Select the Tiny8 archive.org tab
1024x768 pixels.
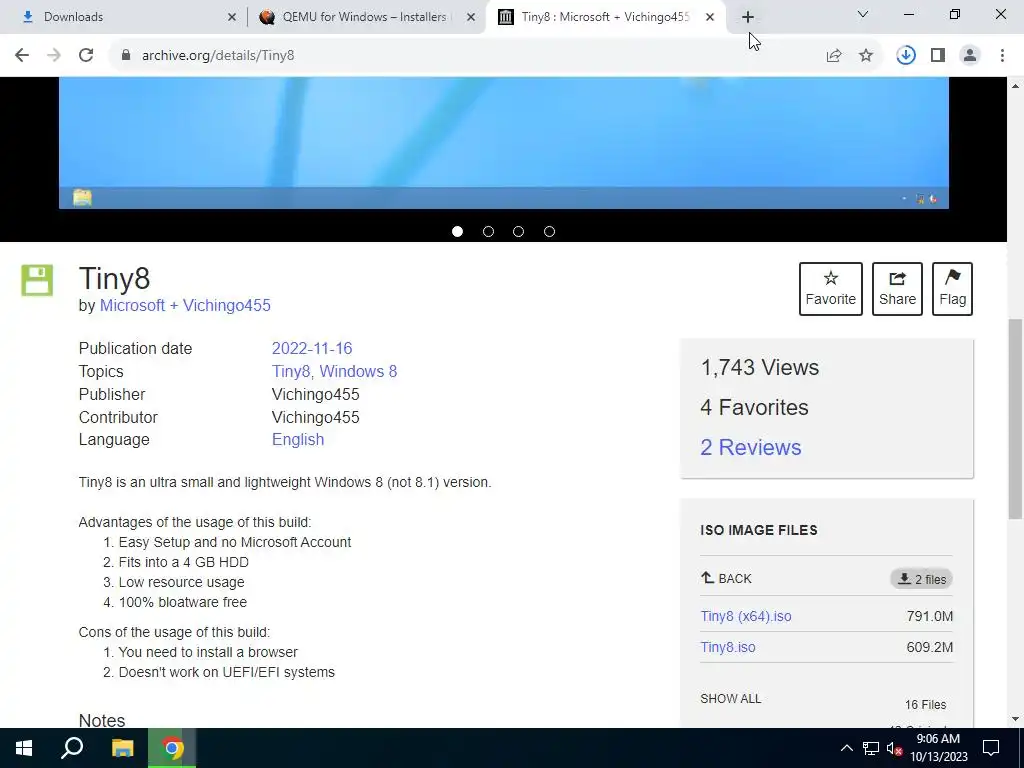click(605, 17)
